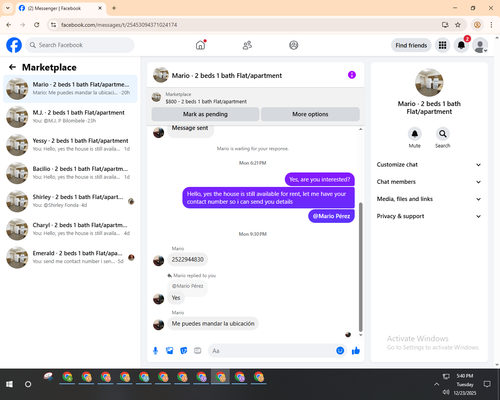This screenshot has height=400, width=500.
Task: Go back with browser back arrow
Action: (x=9, y=25)
